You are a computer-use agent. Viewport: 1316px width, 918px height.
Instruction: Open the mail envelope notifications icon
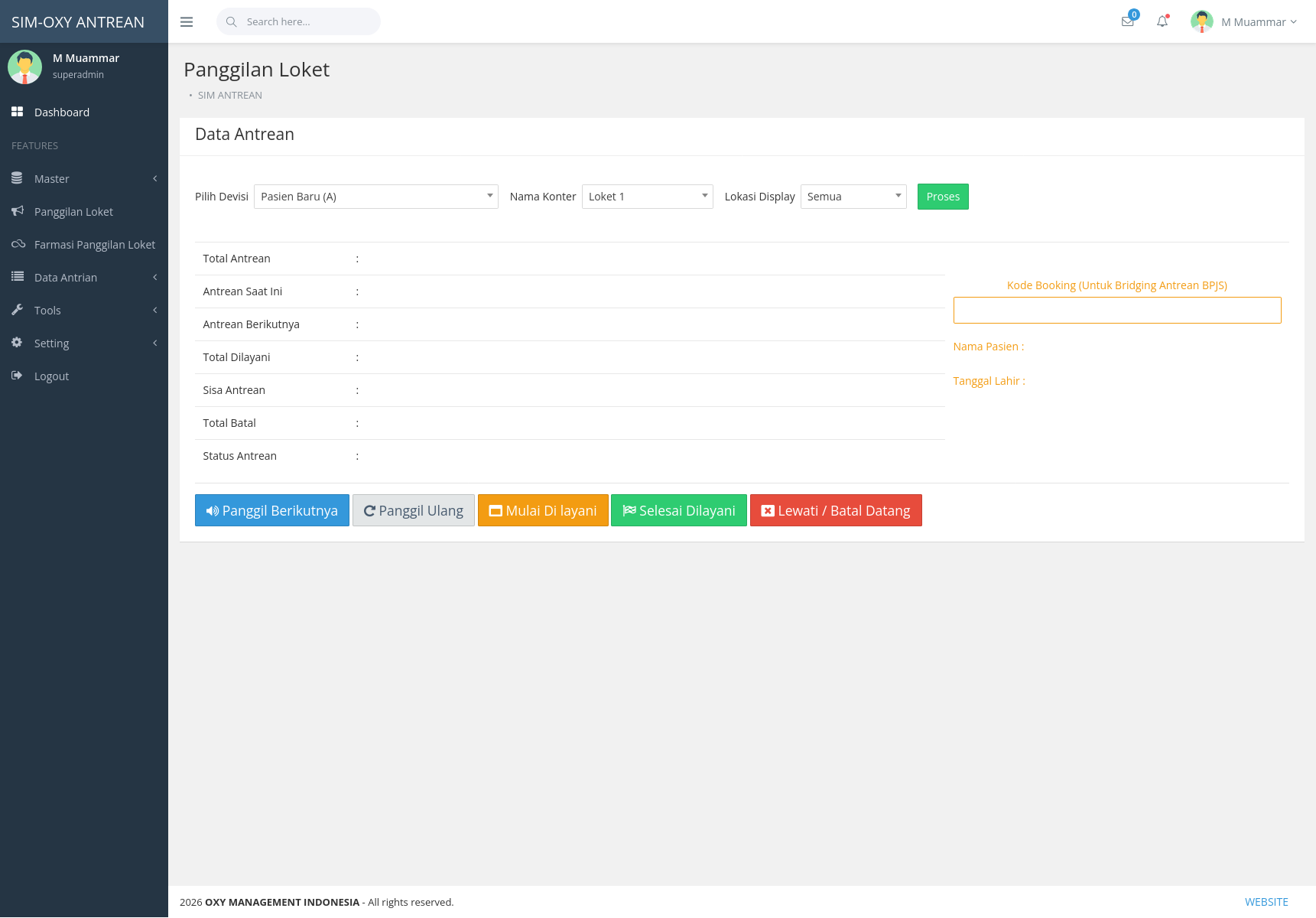[1128, 21]
